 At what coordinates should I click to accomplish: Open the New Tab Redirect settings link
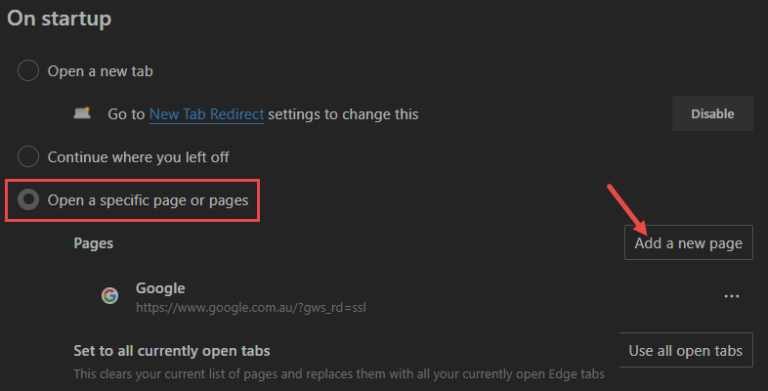tap(206, 114)
